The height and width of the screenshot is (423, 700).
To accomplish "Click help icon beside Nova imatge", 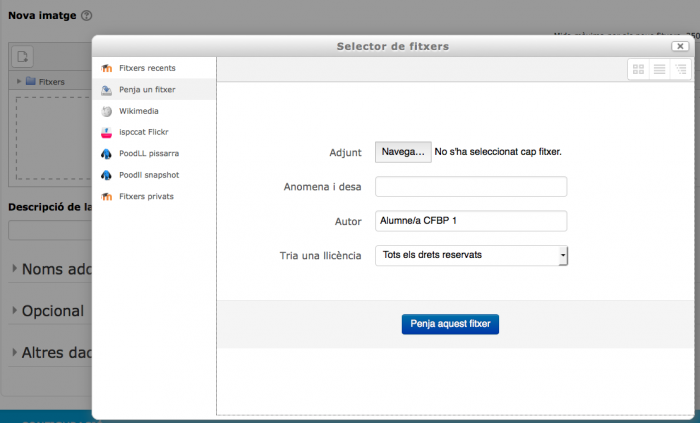I will coord(86,16).
